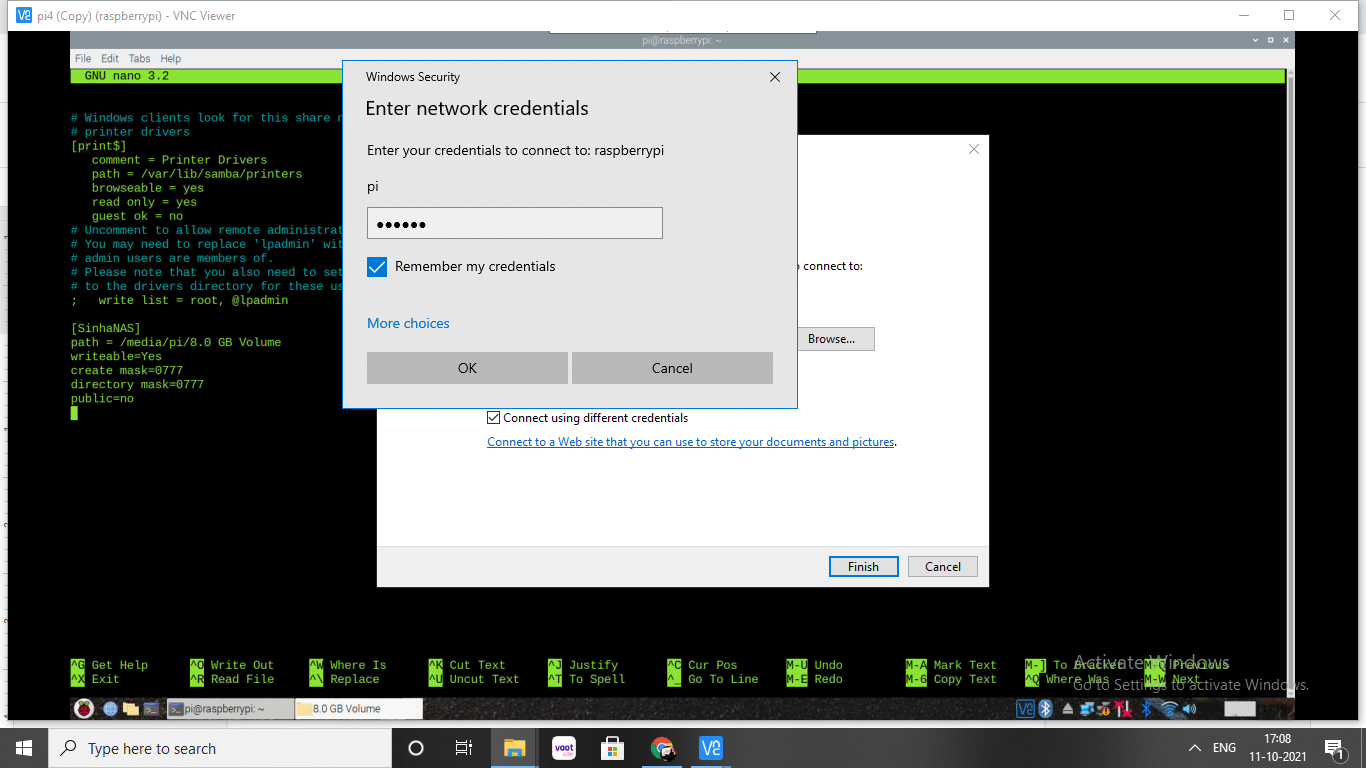
Task: Click the password input field
Action: 514,223
